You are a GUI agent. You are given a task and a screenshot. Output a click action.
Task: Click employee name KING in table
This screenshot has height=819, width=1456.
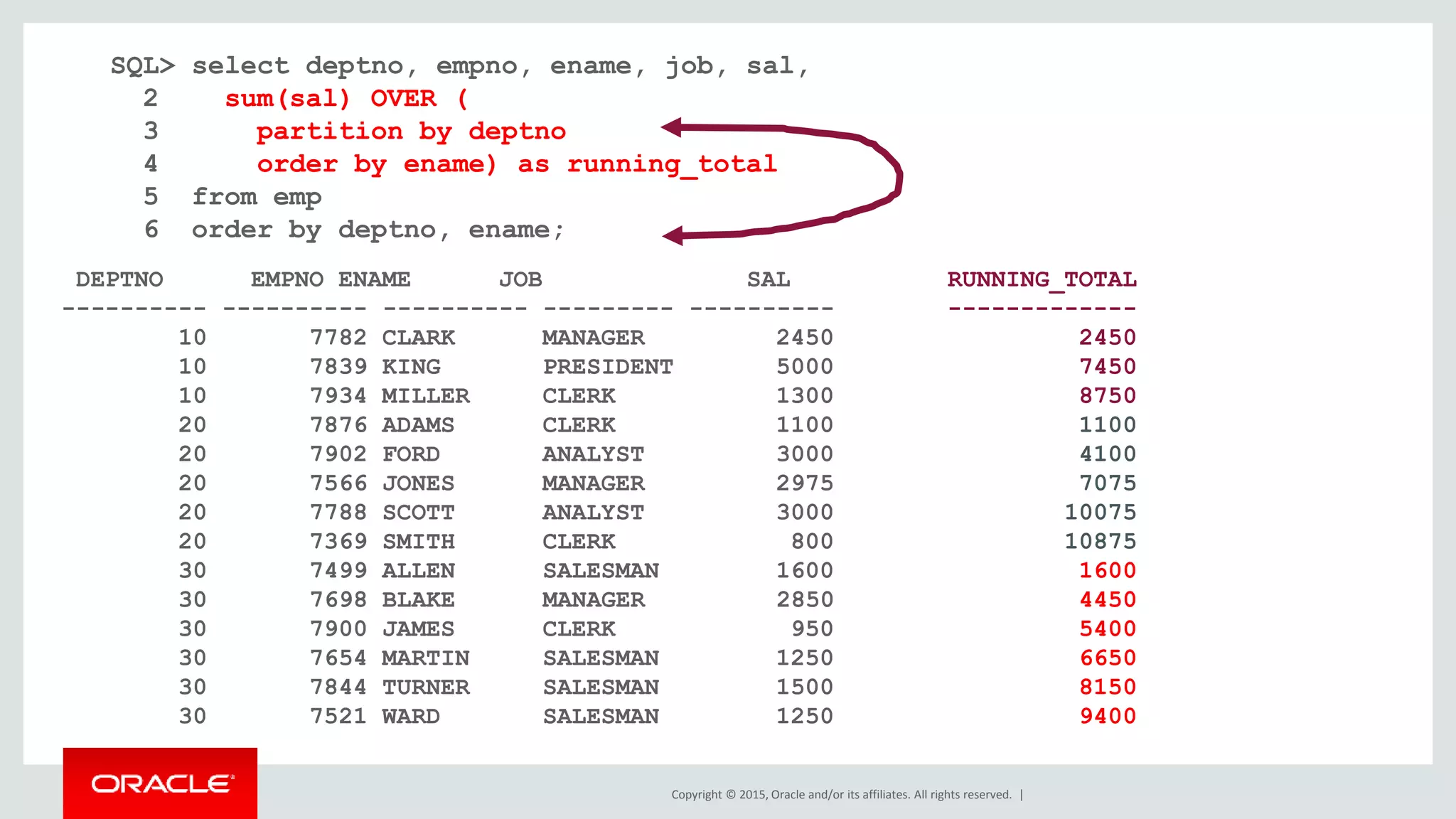tap(411, 367)
